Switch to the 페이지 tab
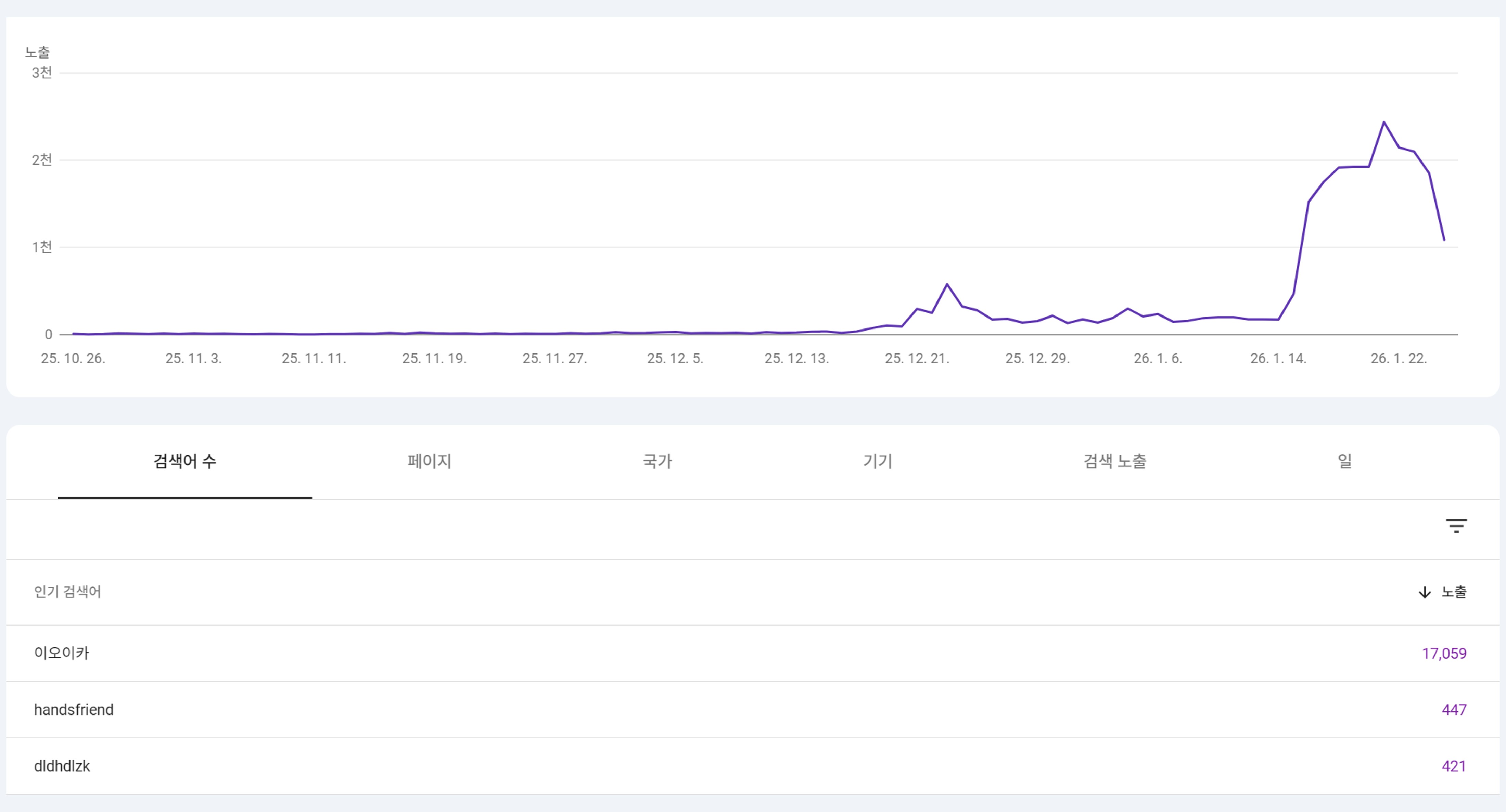The height and width of the screenshot is (812, 1506). tap(429, 461)
